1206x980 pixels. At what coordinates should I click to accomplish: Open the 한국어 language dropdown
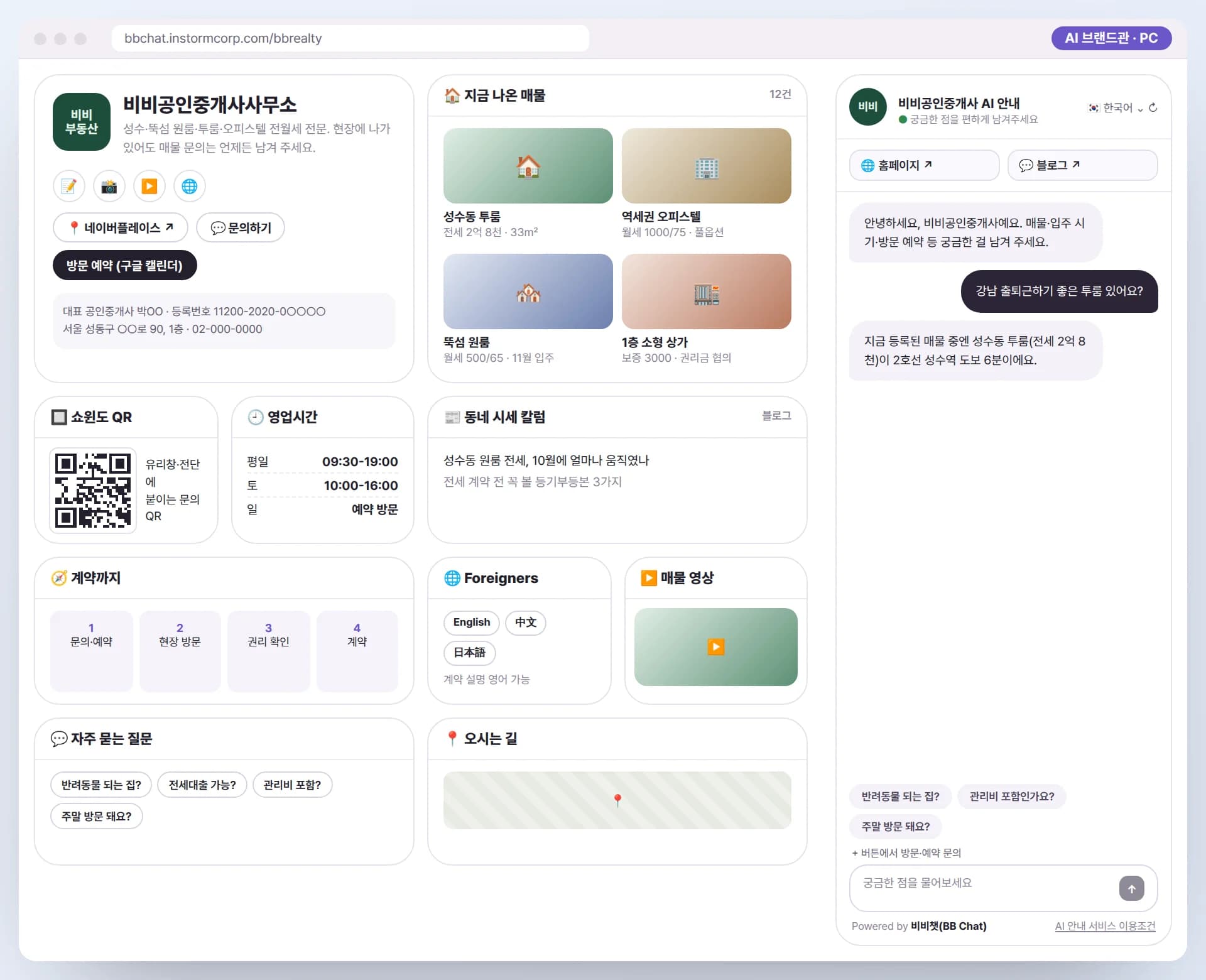[1116, 107]
